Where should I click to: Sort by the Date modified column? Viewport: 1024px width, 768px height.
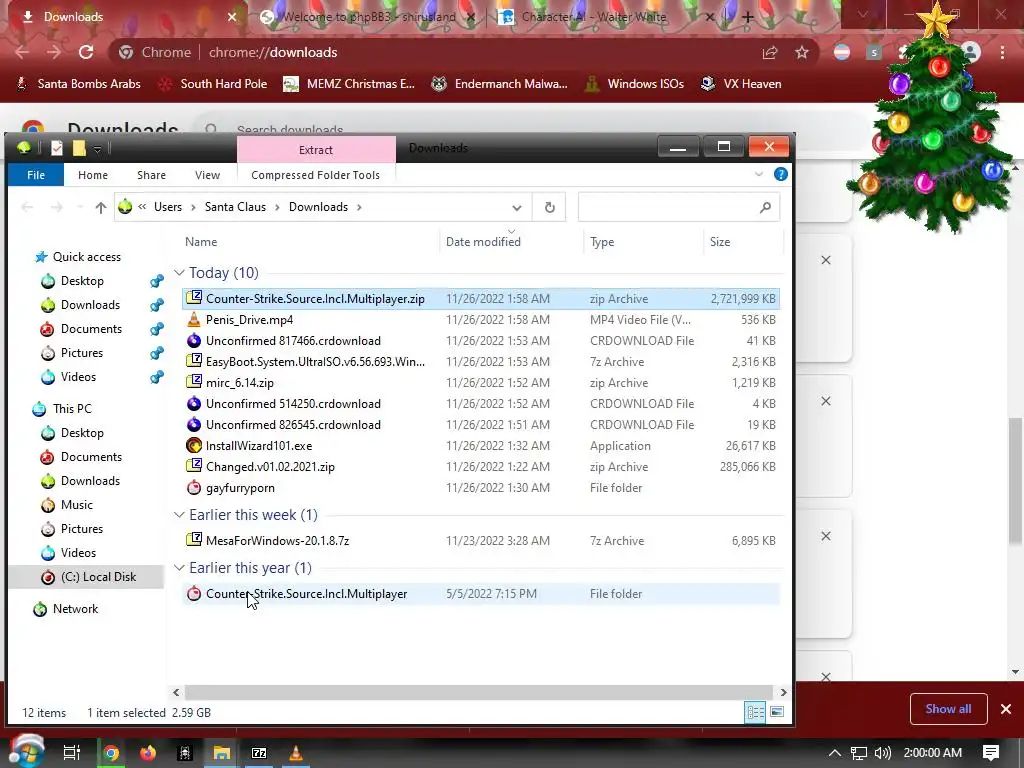pyautogui.click(x=483, y=242)
